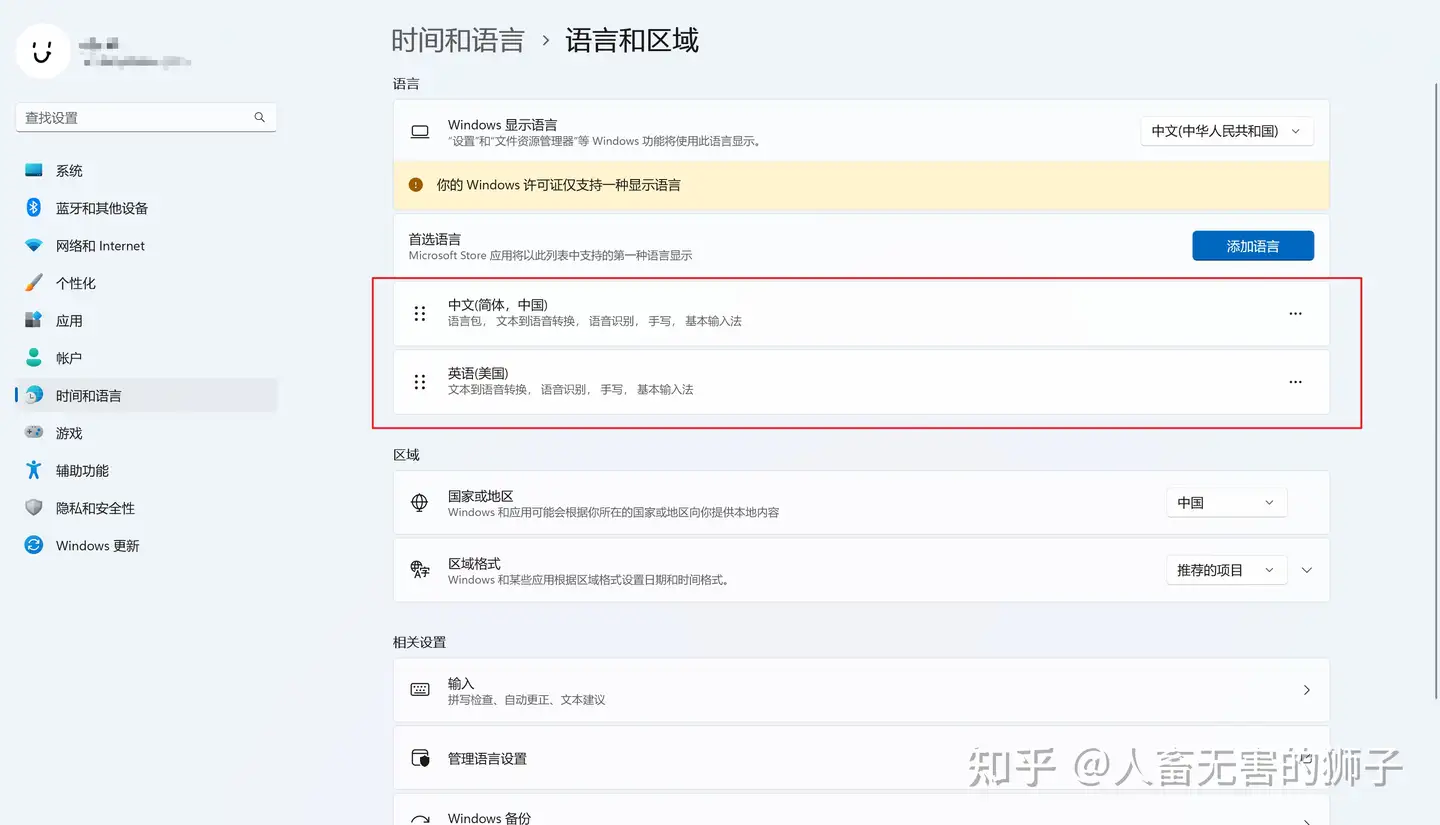Select 游戏 in the sidebar
Image resolution: width=1440 pixels, height=825 pixels.
coord(146,433)
